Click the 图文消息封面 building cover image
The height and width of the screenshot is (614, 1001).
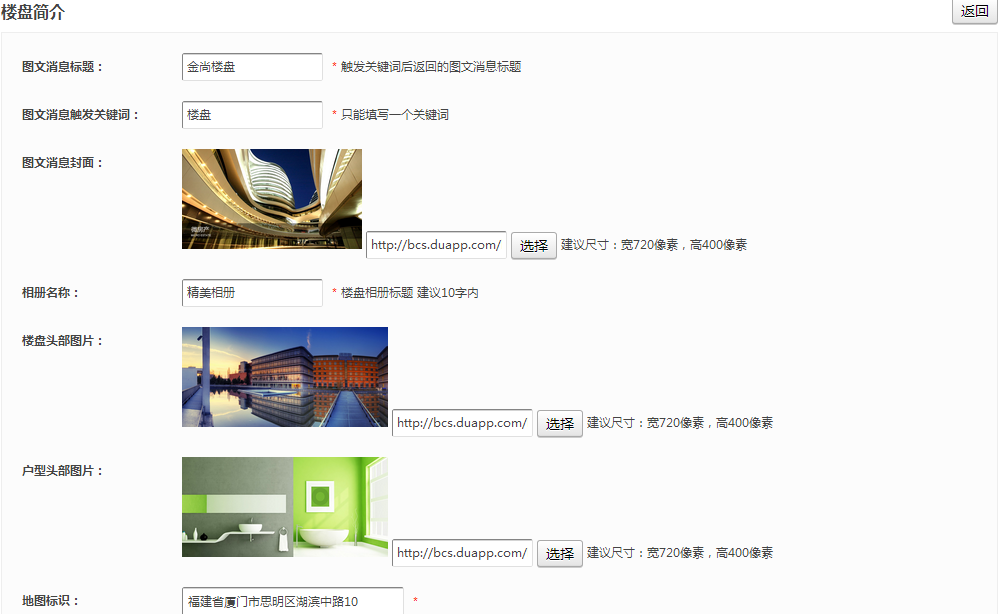tap(271, 199)
